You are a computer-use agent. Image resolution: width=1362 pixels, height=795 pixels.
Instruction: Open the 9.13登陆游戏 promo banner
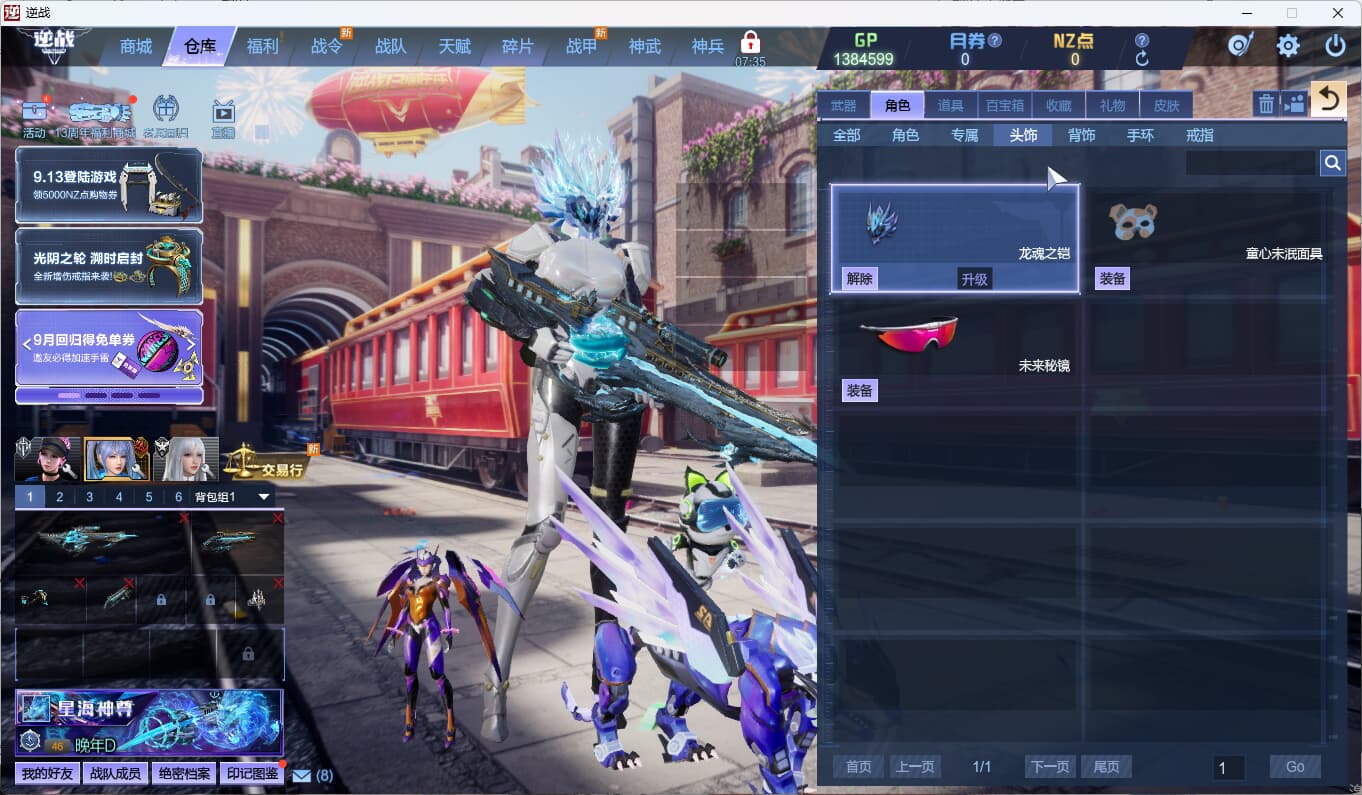[x=109, y=185]
